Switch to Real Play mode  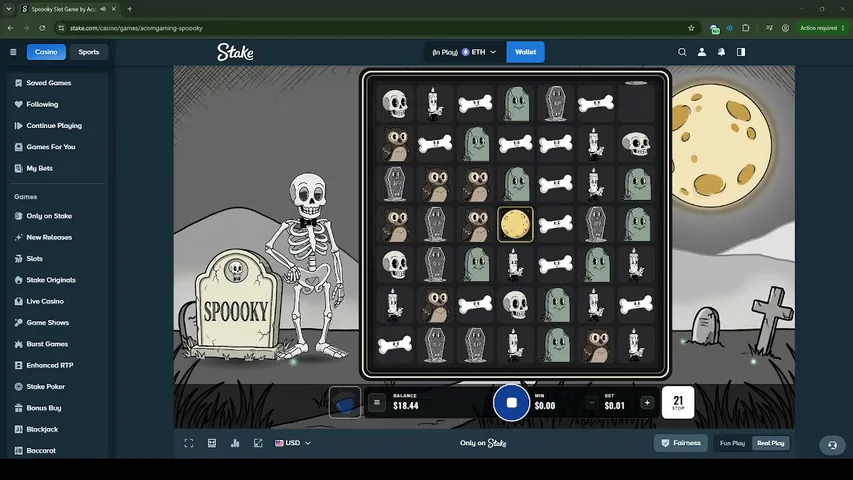tap(770, 443)
